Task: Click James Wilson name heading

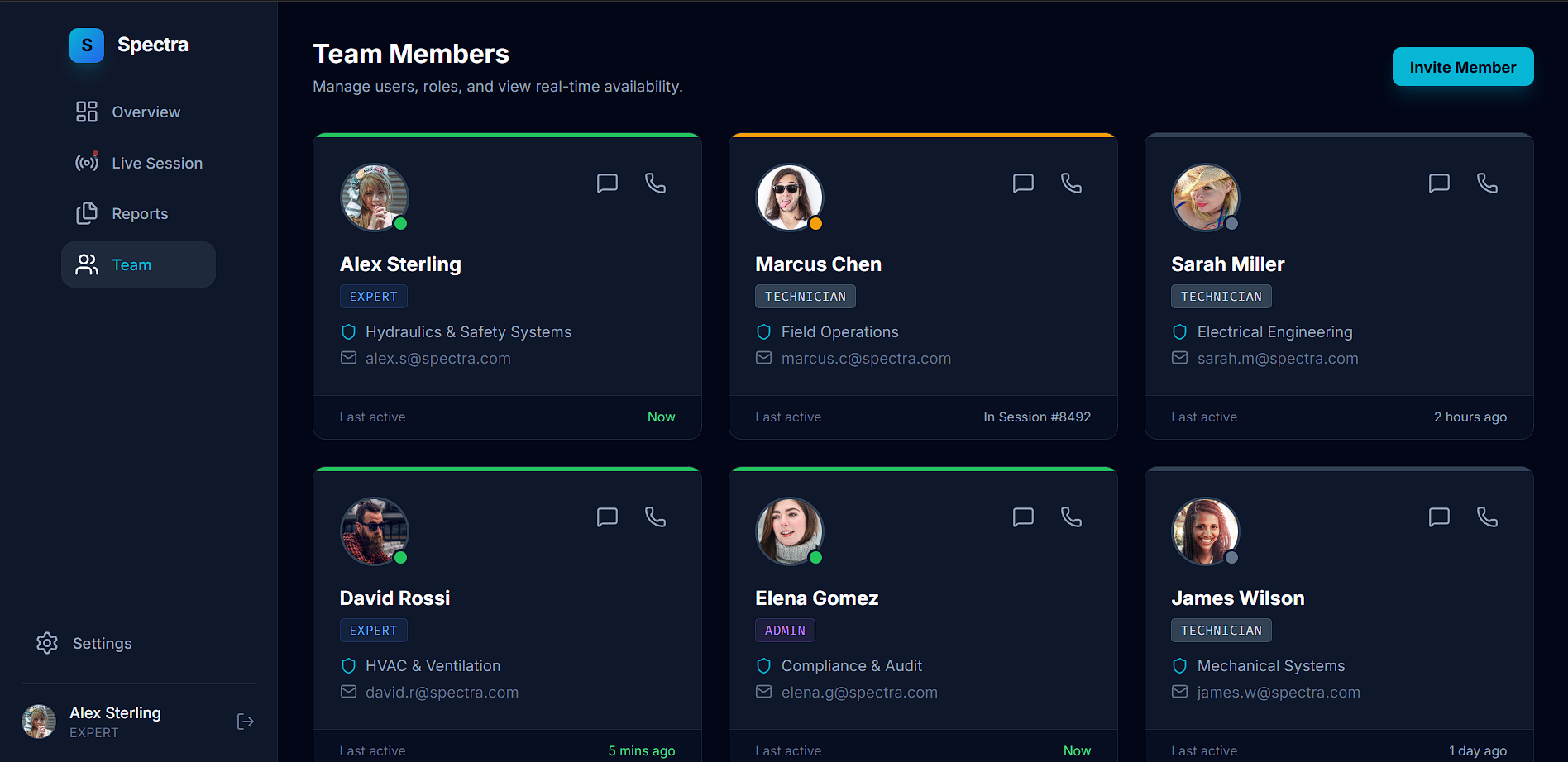Action: (1238, 598)
